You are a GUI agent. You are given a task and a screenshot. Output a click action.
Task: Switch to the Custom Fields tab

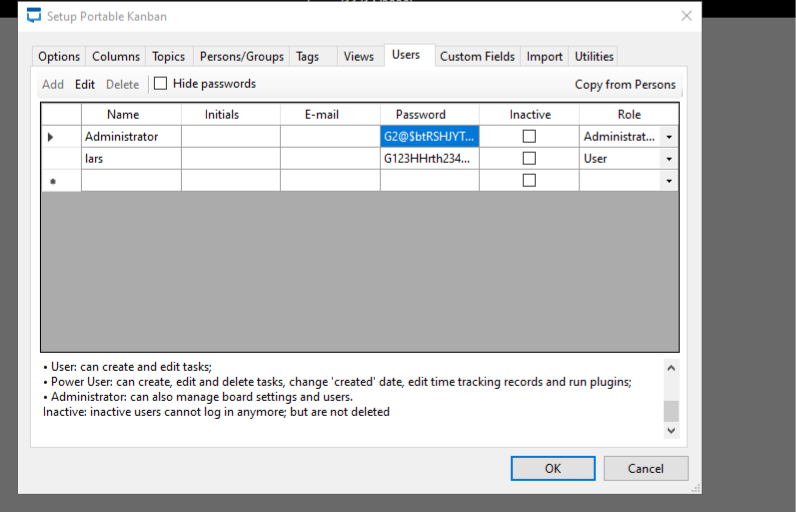(x=477, y=57)
